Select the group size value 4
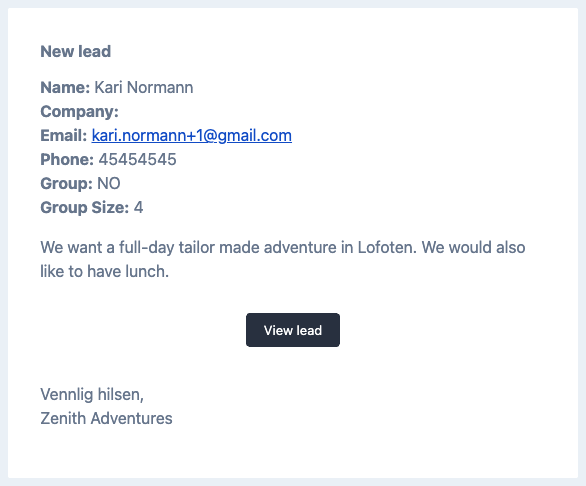 (138, 207)
